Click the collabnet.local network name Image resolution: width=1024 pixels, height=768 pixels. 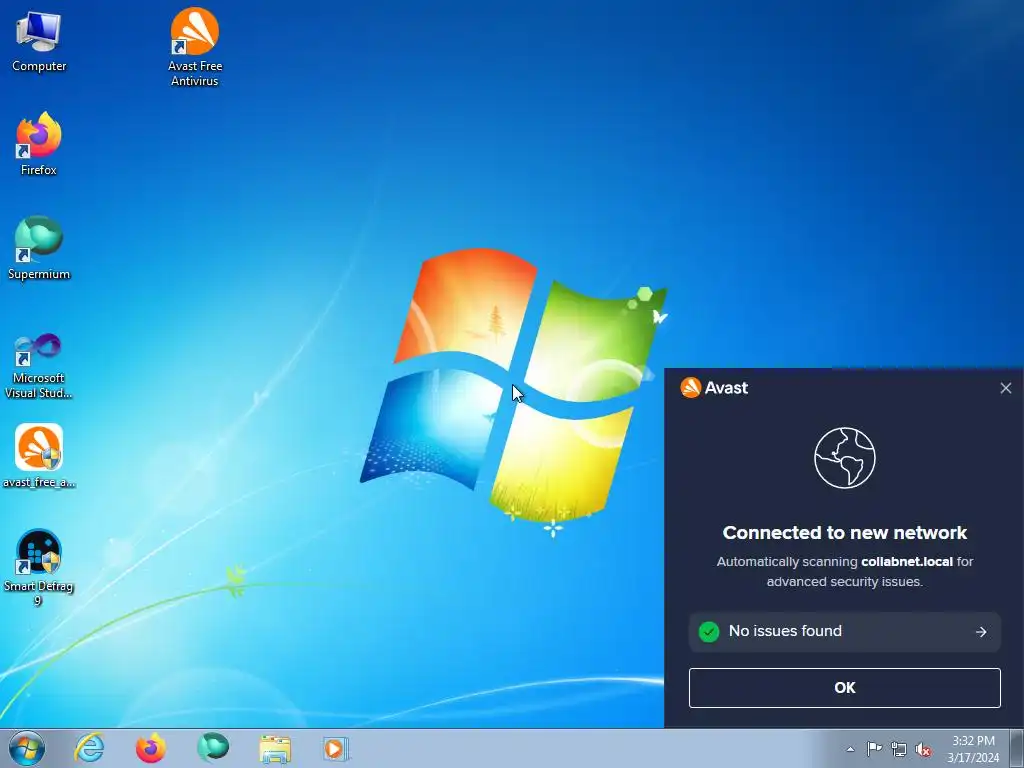coord(906,562)
